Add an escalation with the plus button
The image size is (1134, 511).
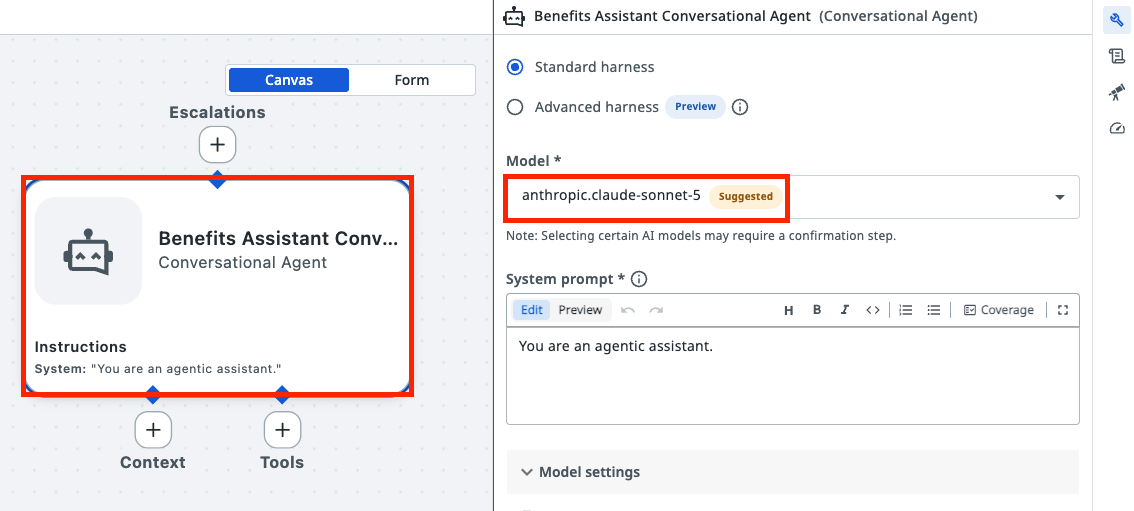tap(218, 145)
